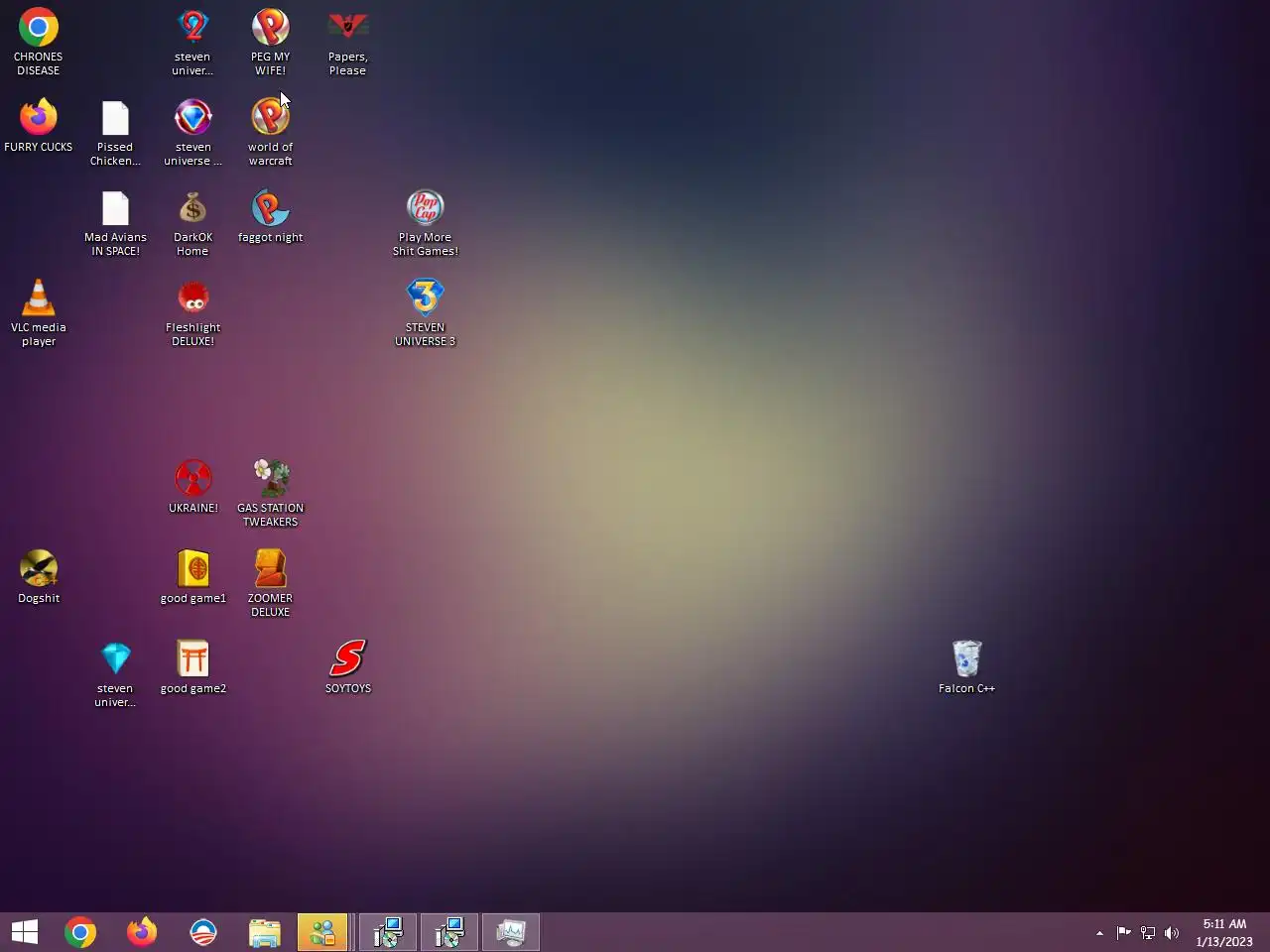Open the blue diamond steven univer... icon
1270x952 pixels.
[x=115, y=674]
